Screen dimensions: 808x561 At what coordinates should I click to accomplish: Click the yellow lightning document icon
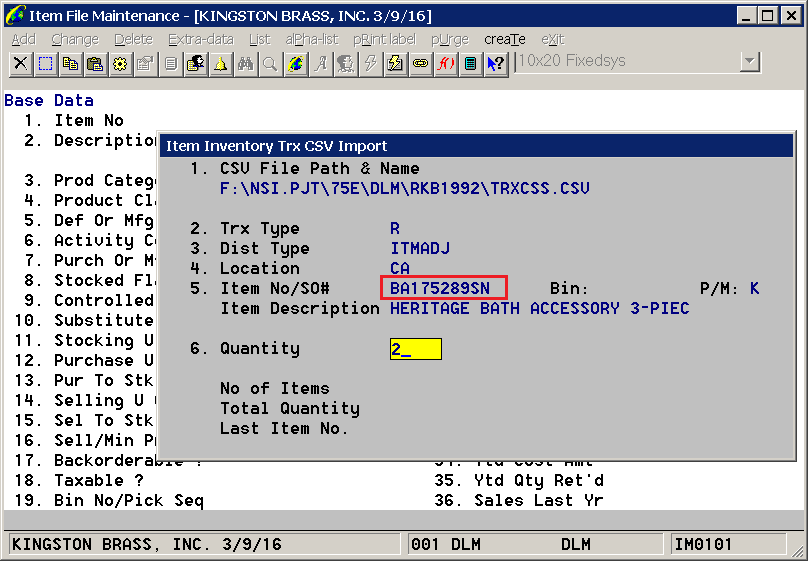395,64
